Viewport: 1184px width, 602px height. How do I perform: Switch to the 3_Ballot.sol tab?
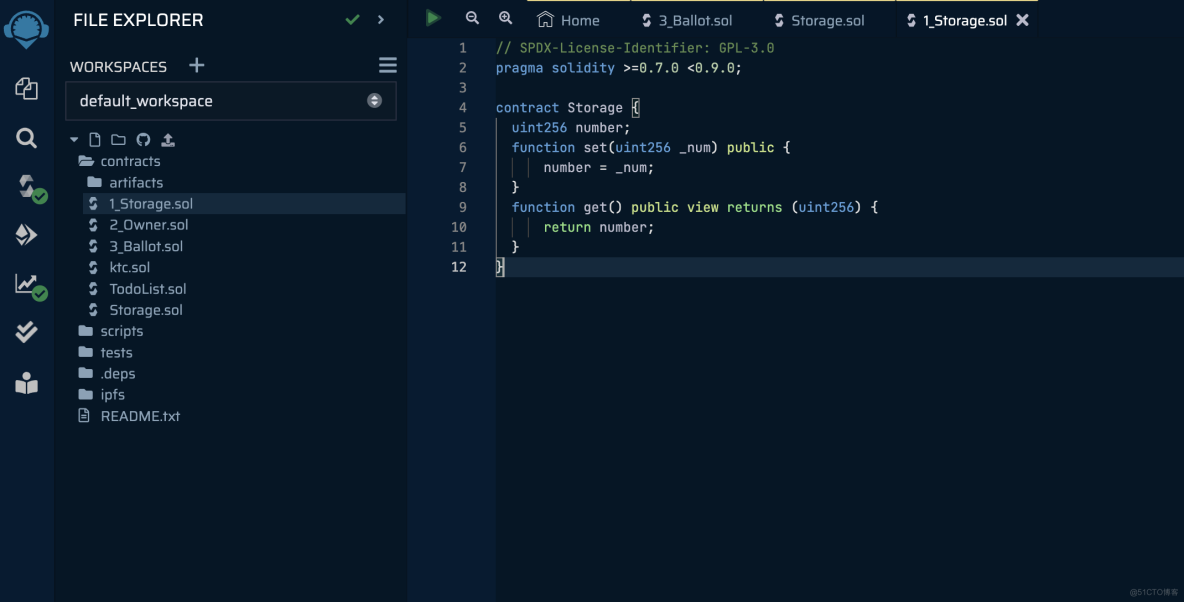coord(687,20)
